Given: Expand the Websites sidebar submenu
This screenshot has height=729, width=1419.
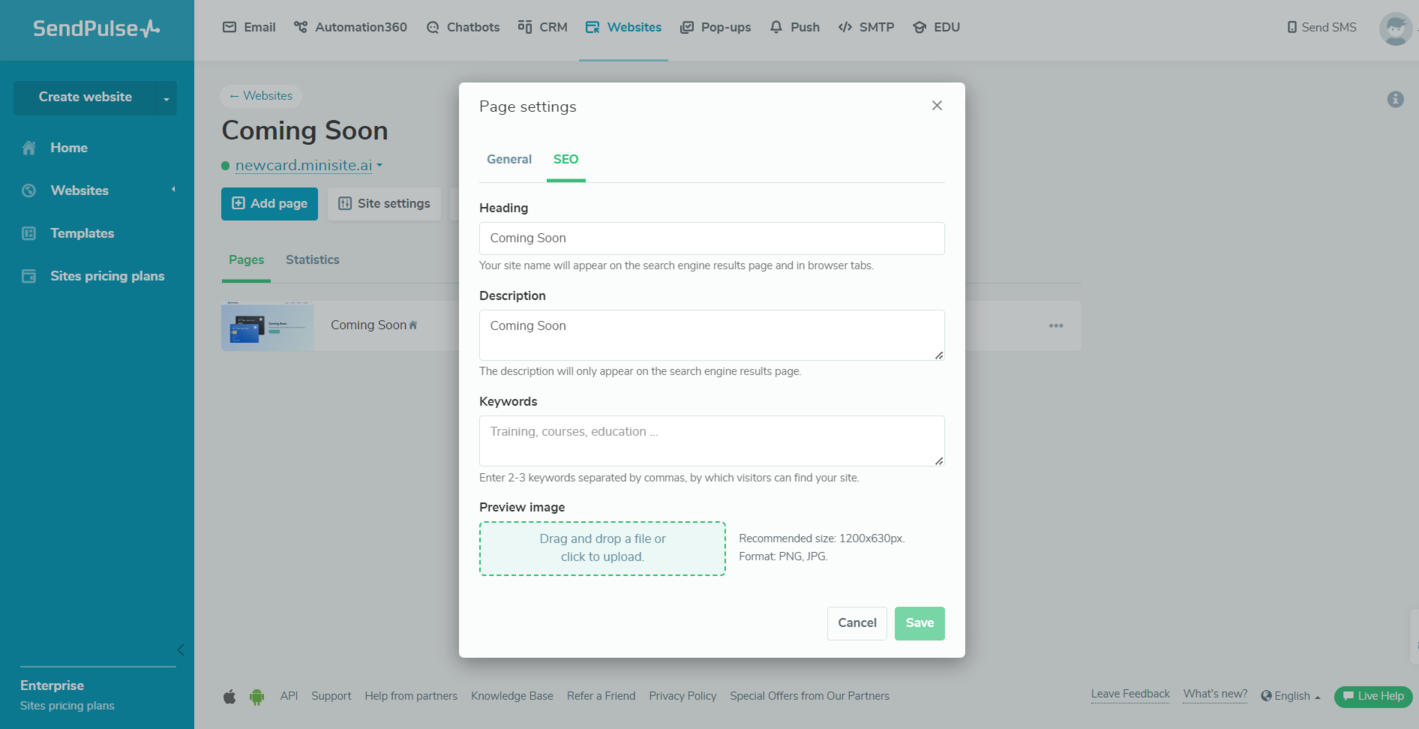Looking at the screenshot, I should coord(173,190).
